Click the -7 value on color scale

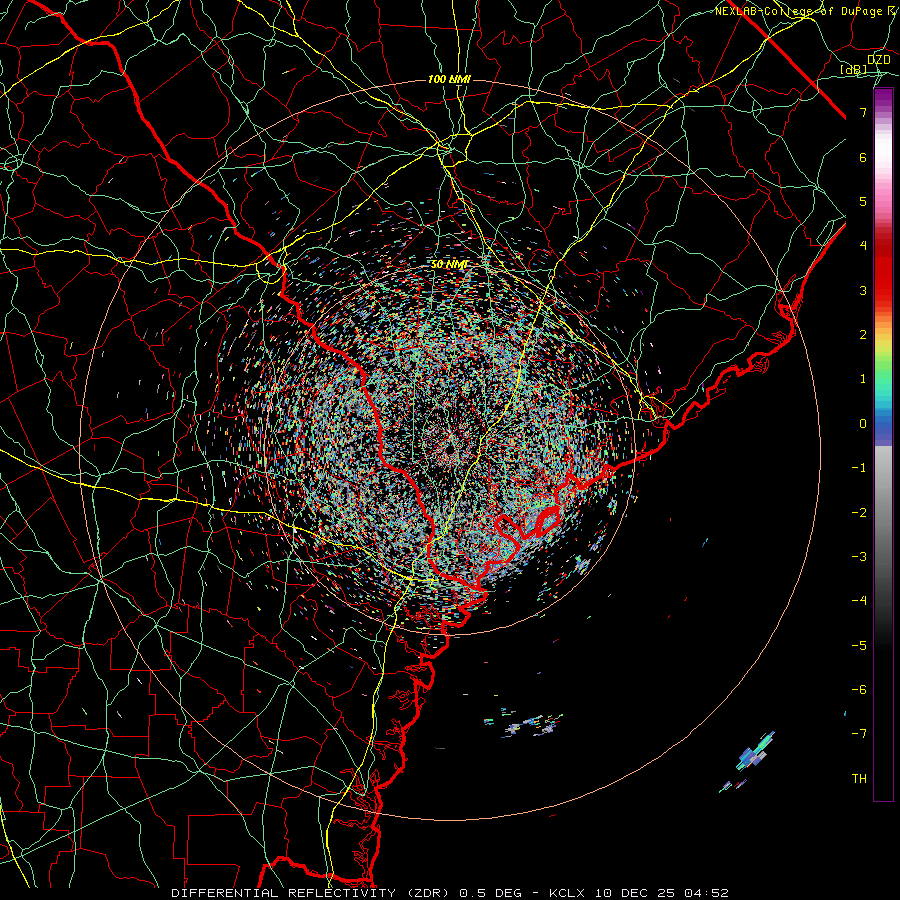[x=859, y=734]
